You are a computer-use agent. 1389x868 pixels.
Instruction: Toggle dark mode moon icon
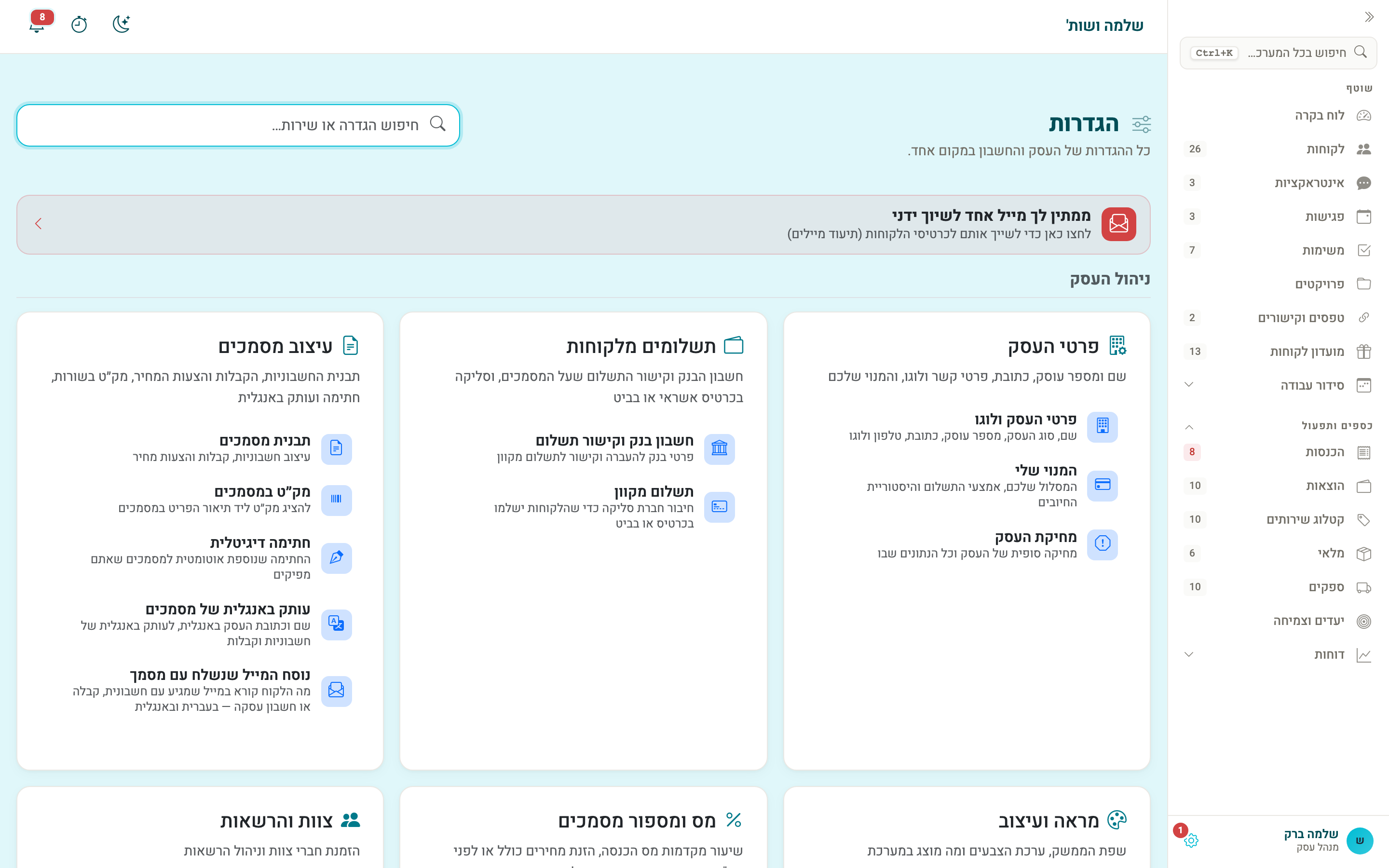(121, 24)
